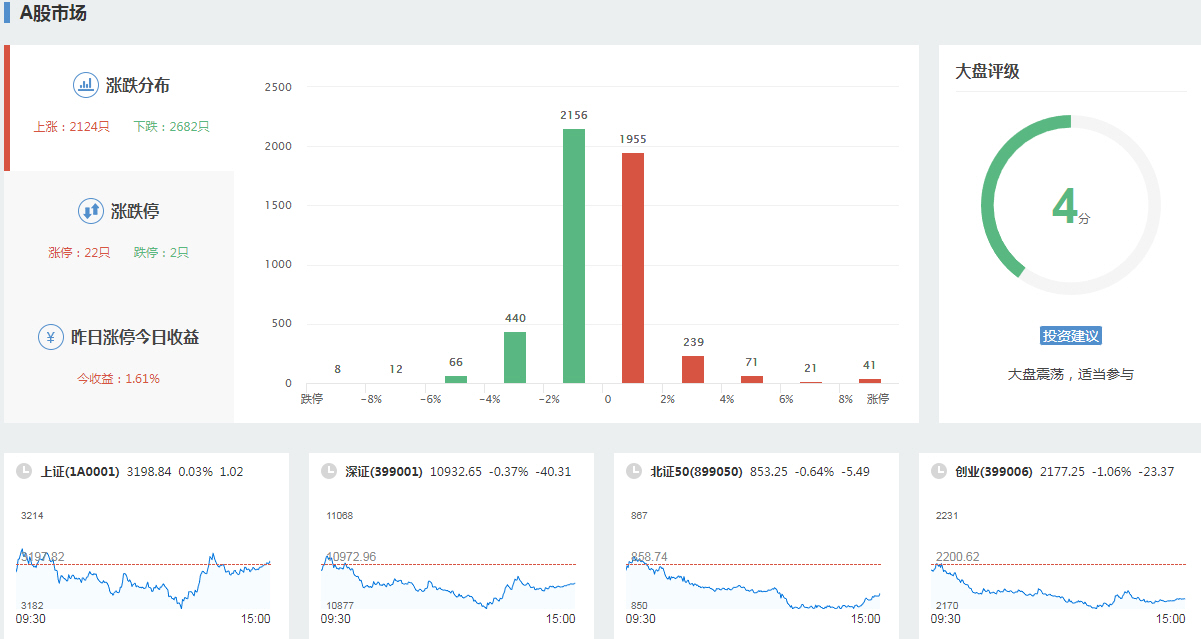Open the 北证50(899050) index link
1201x639 pixels.
pos(696,472)
